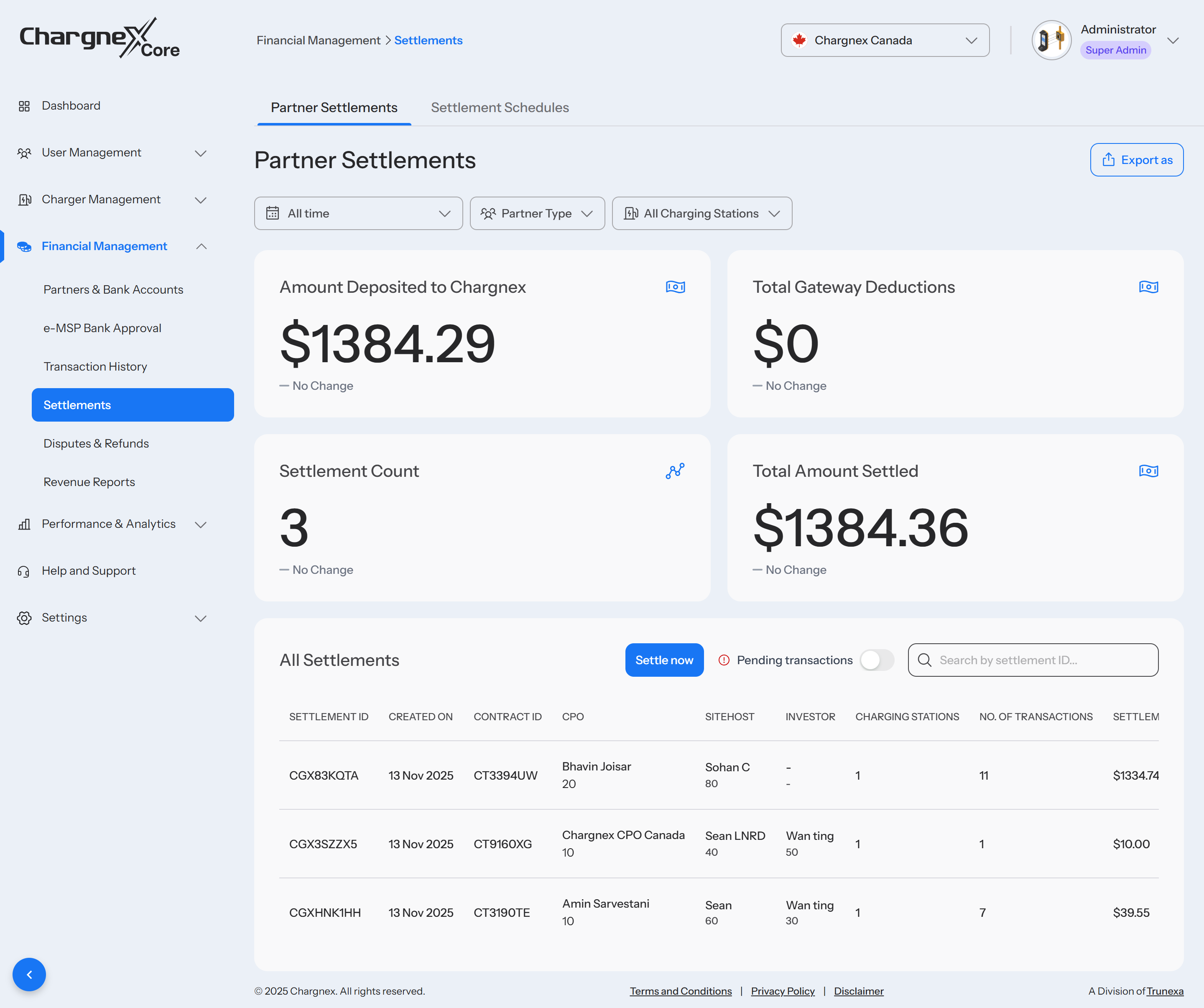Click the Export as button
This screenshot has width=1204, height=1008.
[1136, 160]
